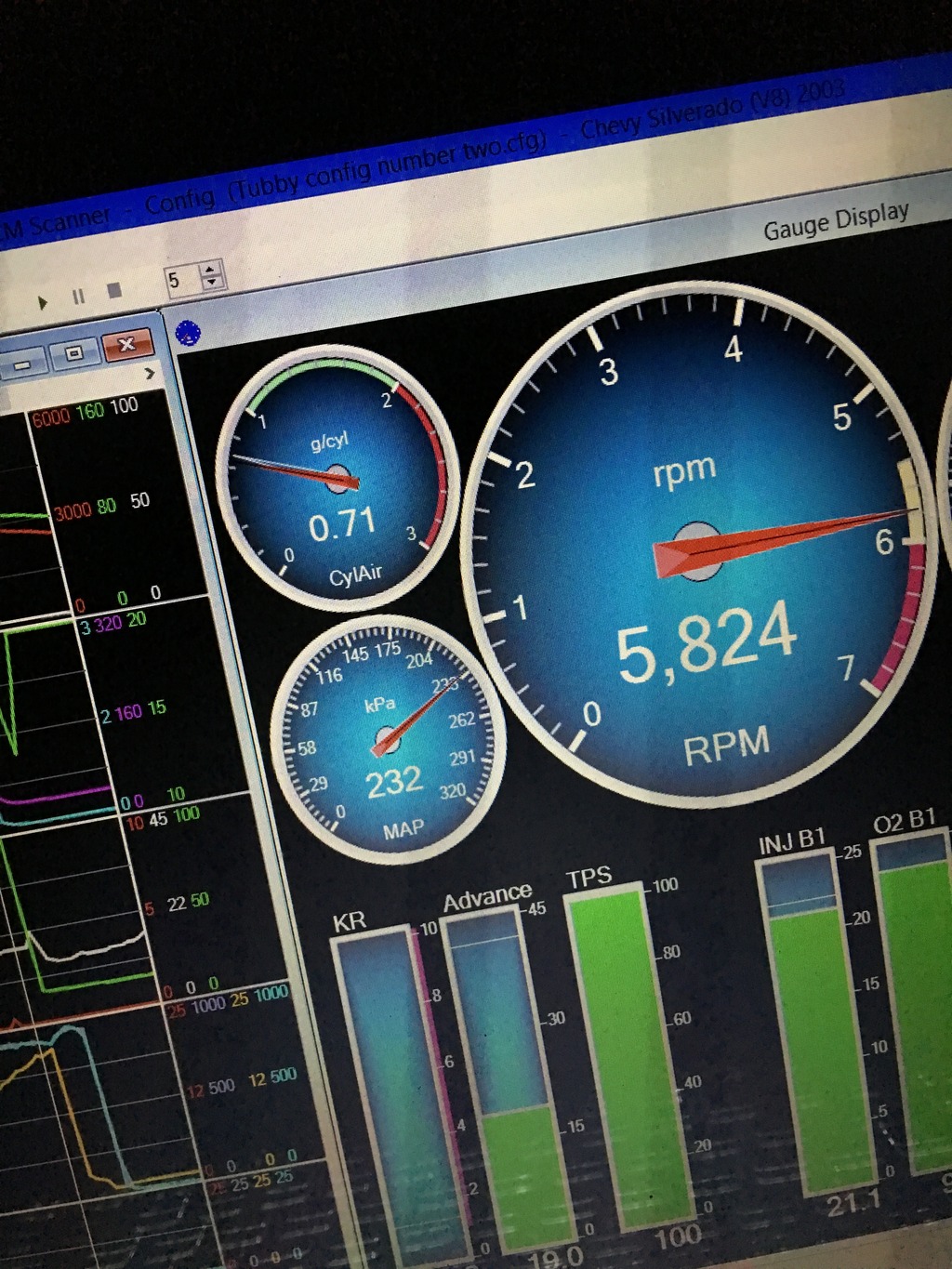Select the CylAir g/cyl gauge
The height and width of the screenshot is (1269, 952).
click(337, 479)
